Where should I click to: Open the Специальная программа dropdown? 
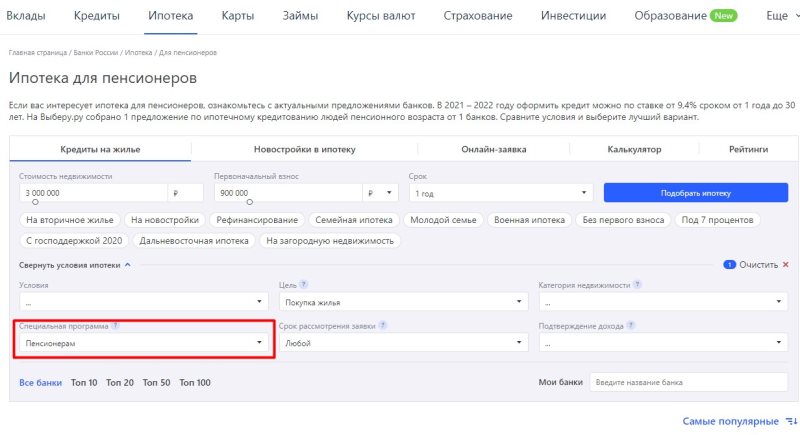[x=143, y=343]
